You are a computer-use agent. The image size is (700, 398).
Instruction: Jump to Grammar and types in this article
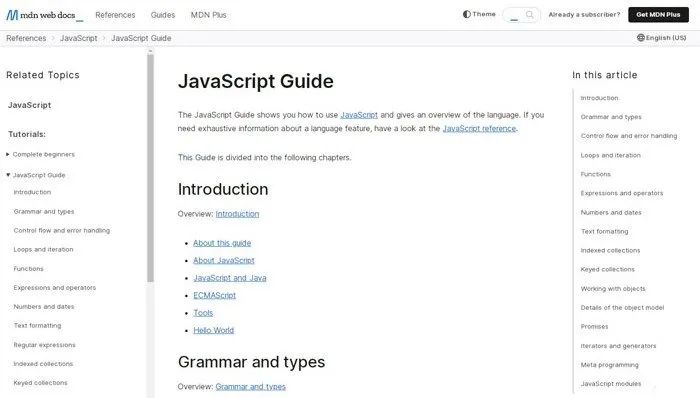(611, 117)
